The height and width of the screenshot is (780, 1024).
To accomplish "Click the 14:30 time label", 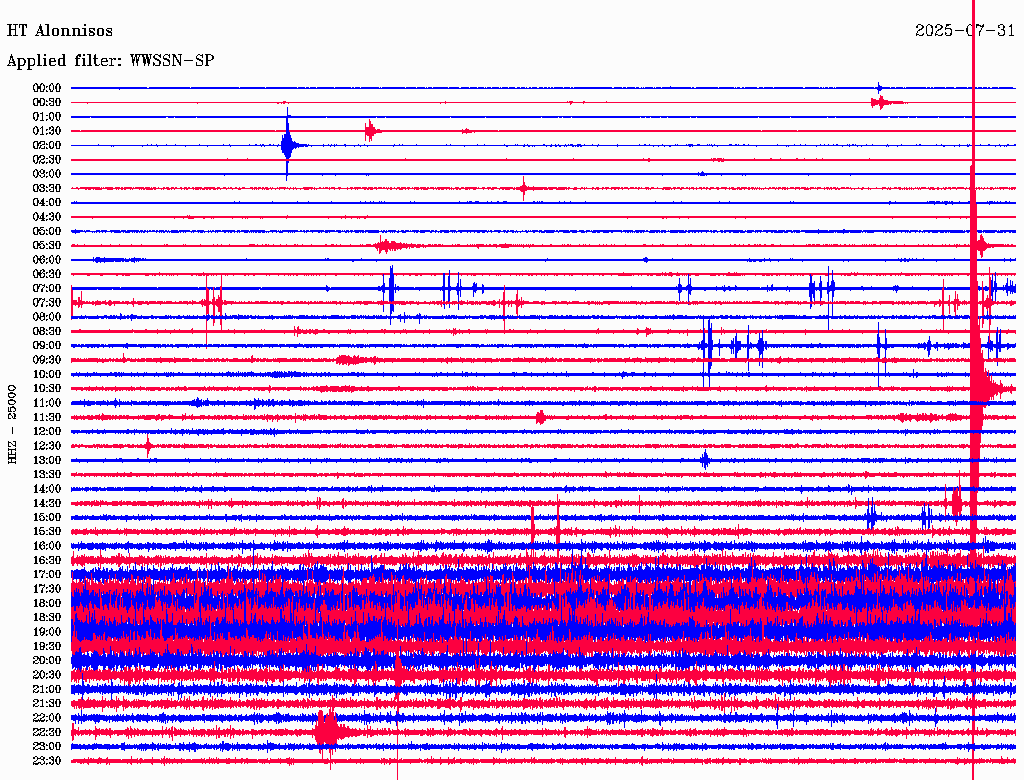I will pyautogui.click(x=47, y=503).
